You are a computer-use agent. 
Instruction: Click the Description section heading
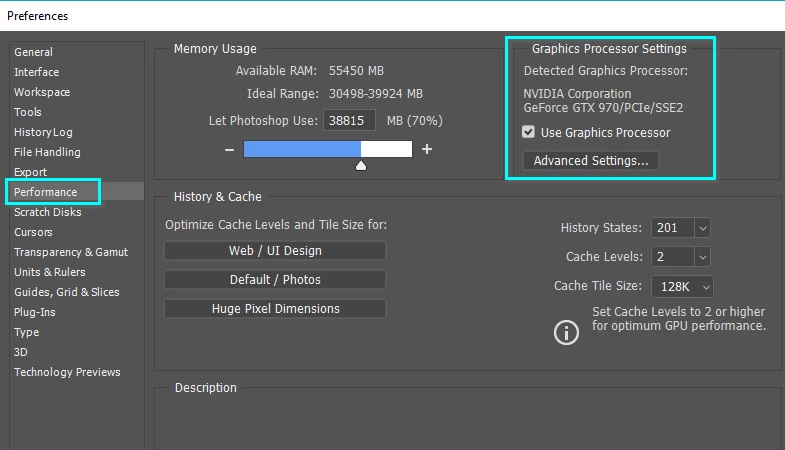pos(205,388)
